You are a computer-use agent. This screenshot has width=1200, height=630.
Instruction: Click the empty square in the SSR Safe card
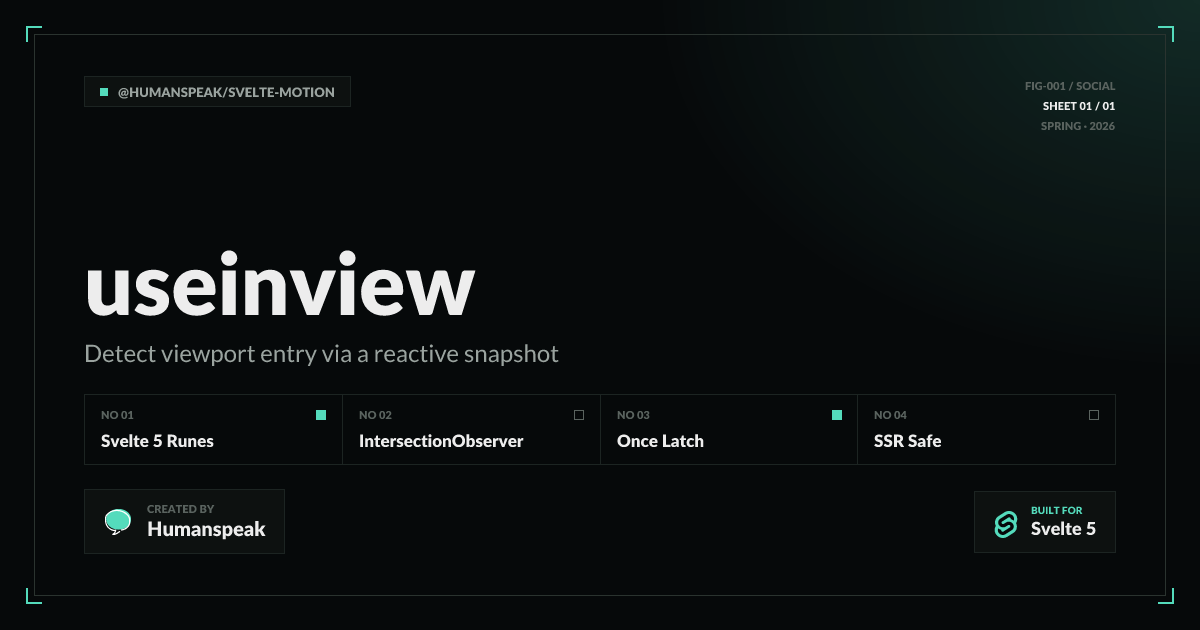[x=1094, y=415]
